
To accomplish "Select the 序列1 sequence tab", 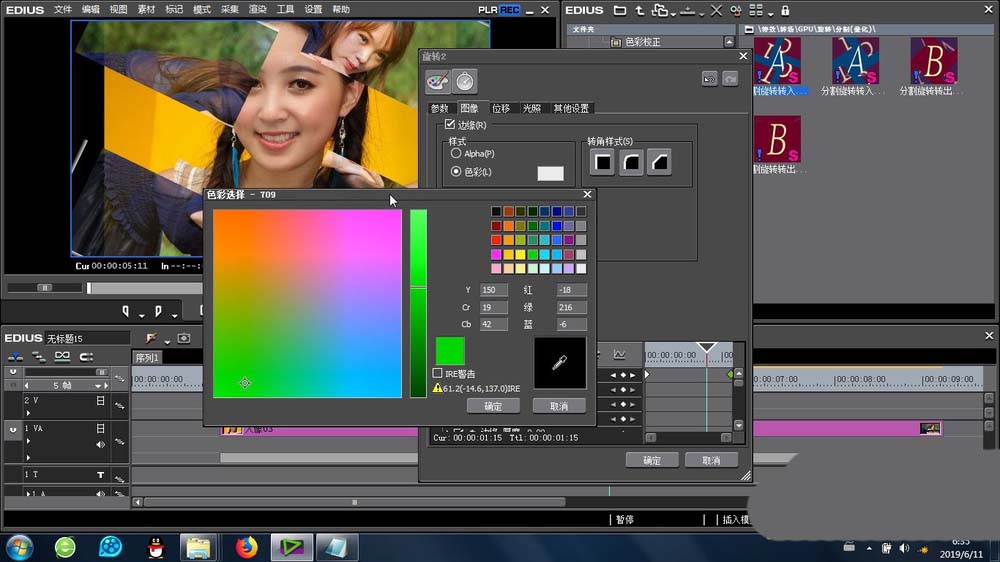I will 147,358.
